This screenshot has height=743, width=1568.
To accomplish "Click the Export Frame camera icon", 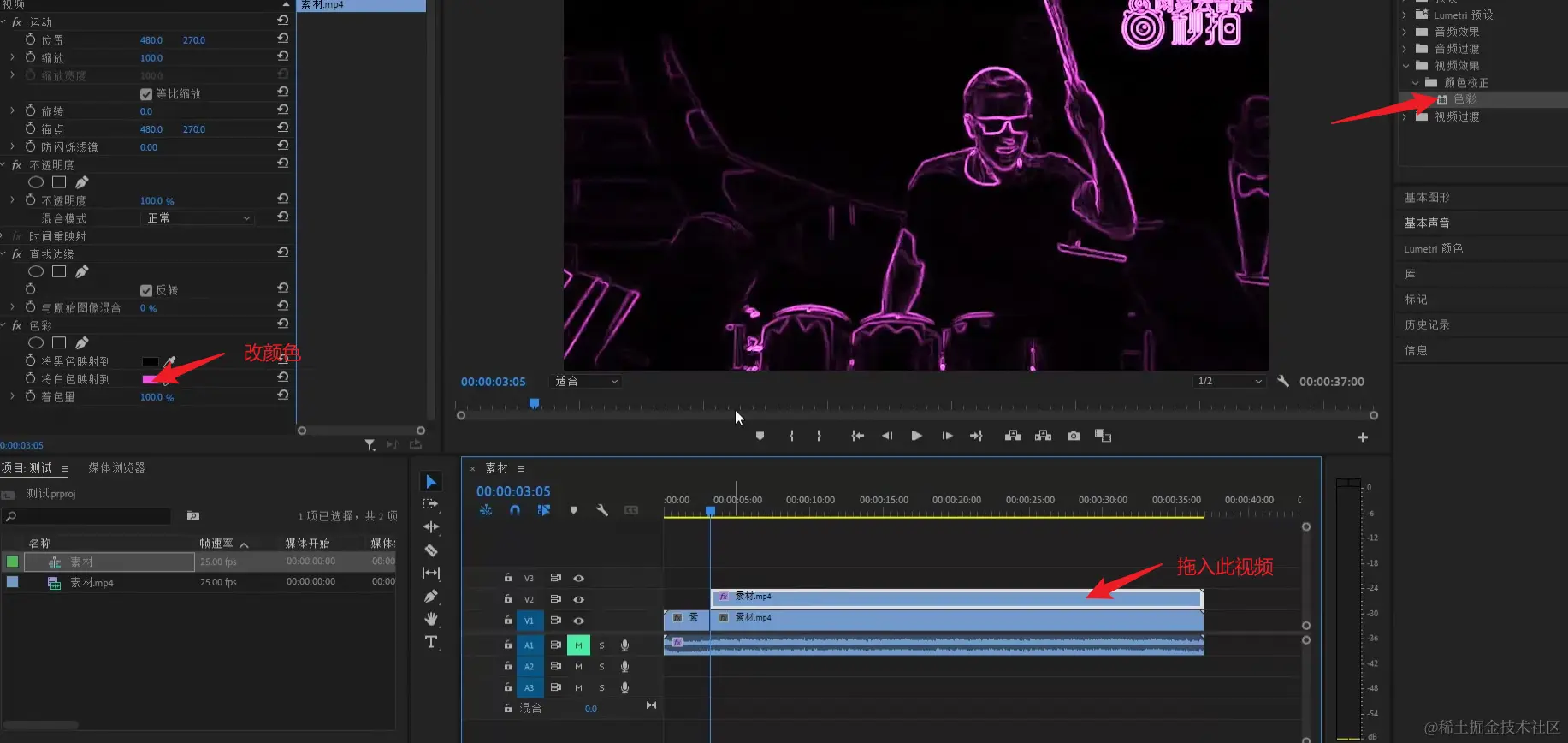I will coord(1074,436).
